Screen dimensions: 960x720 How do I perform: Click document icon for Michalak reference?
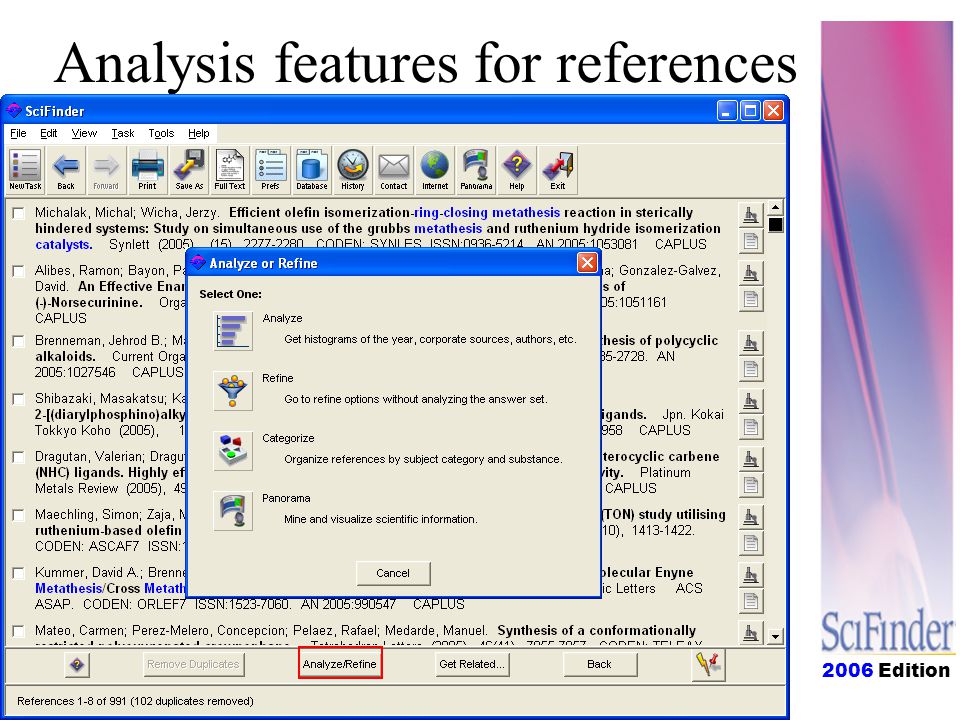751,241
